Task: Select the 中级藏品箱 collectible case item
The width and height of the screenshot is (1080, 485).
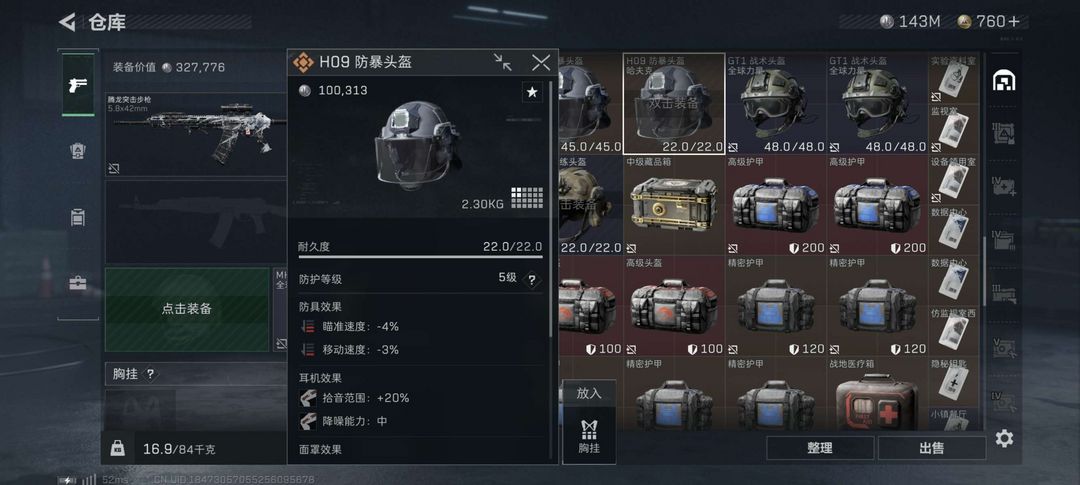Action: (673, 205)
